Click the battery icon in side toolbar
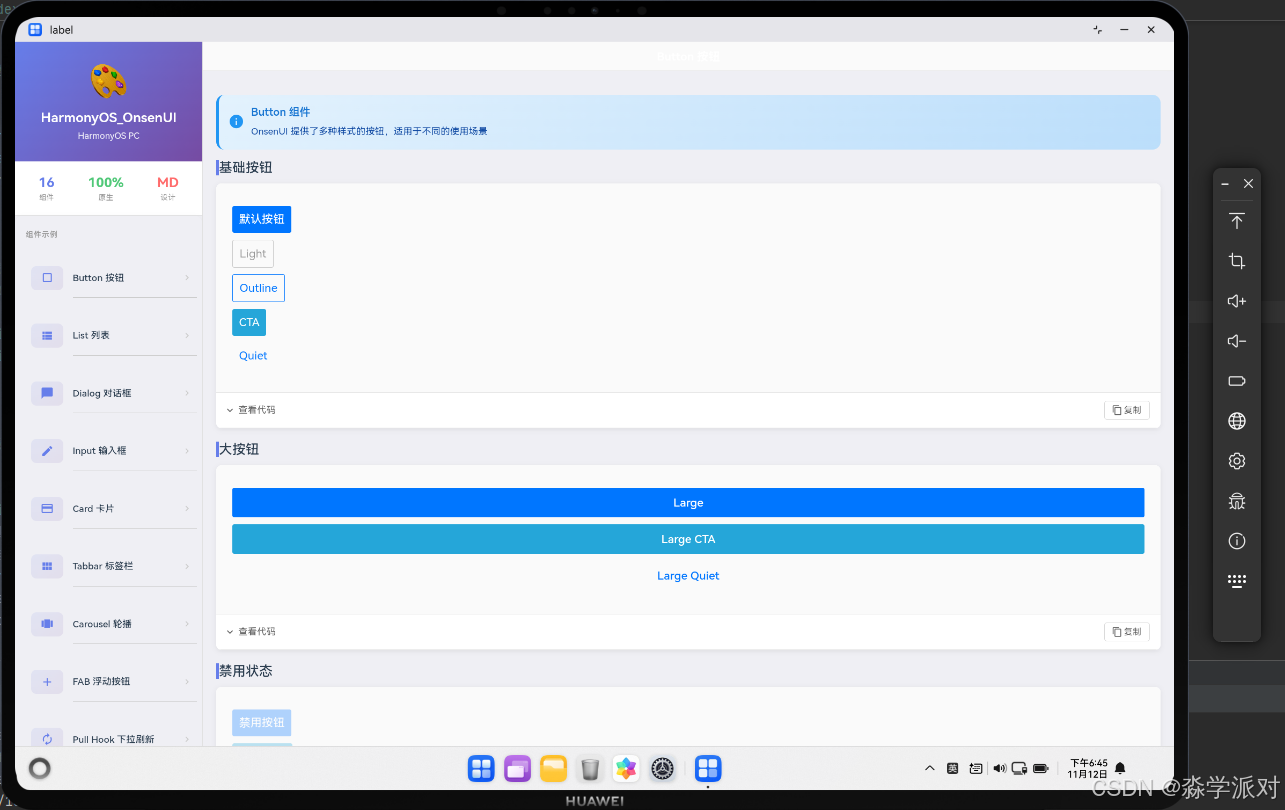 (1237, 381)
